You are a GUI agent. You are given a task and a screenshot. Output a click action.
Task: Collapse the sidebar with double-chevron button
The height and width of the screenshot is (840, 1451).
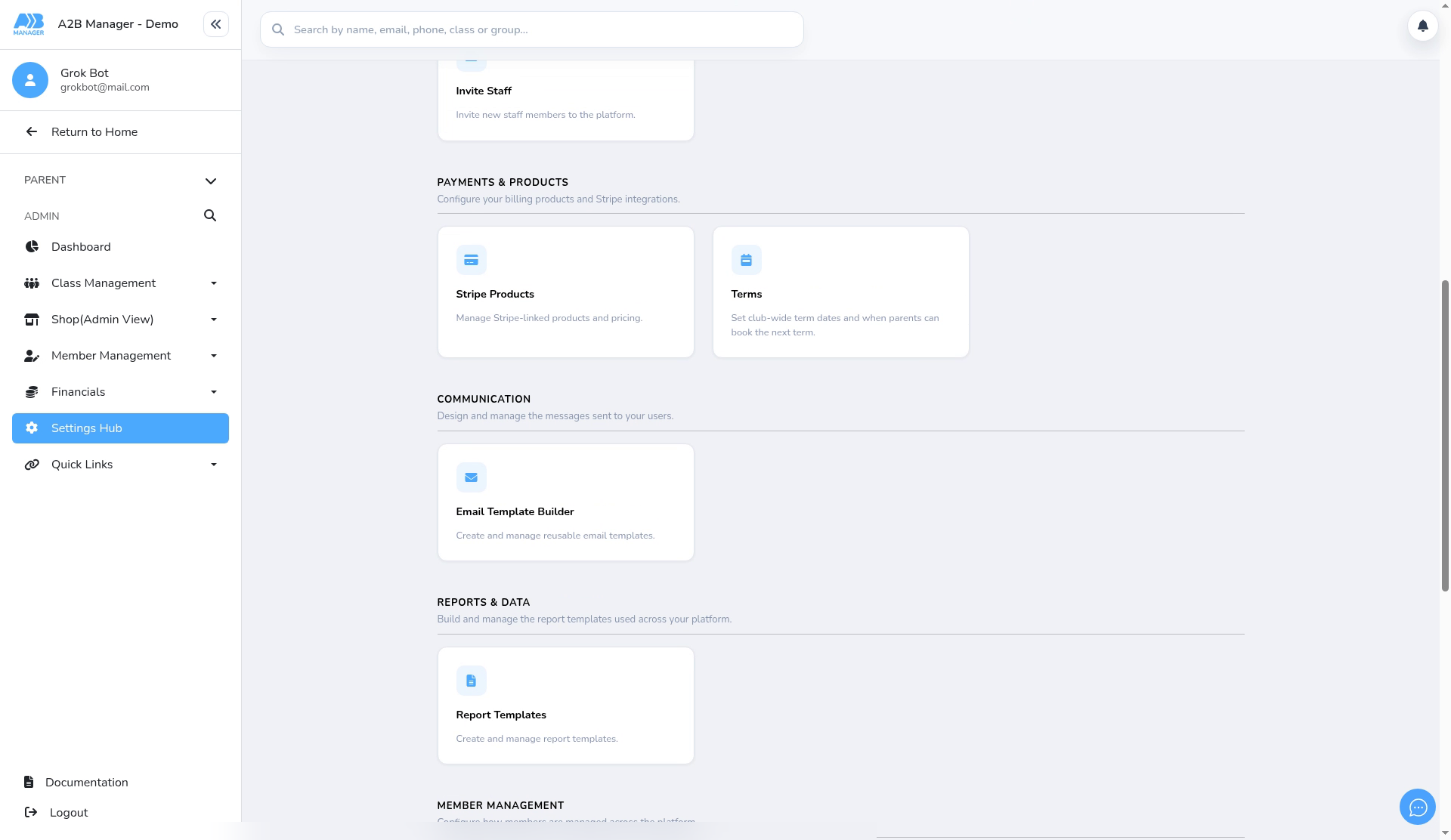point(215,24)
